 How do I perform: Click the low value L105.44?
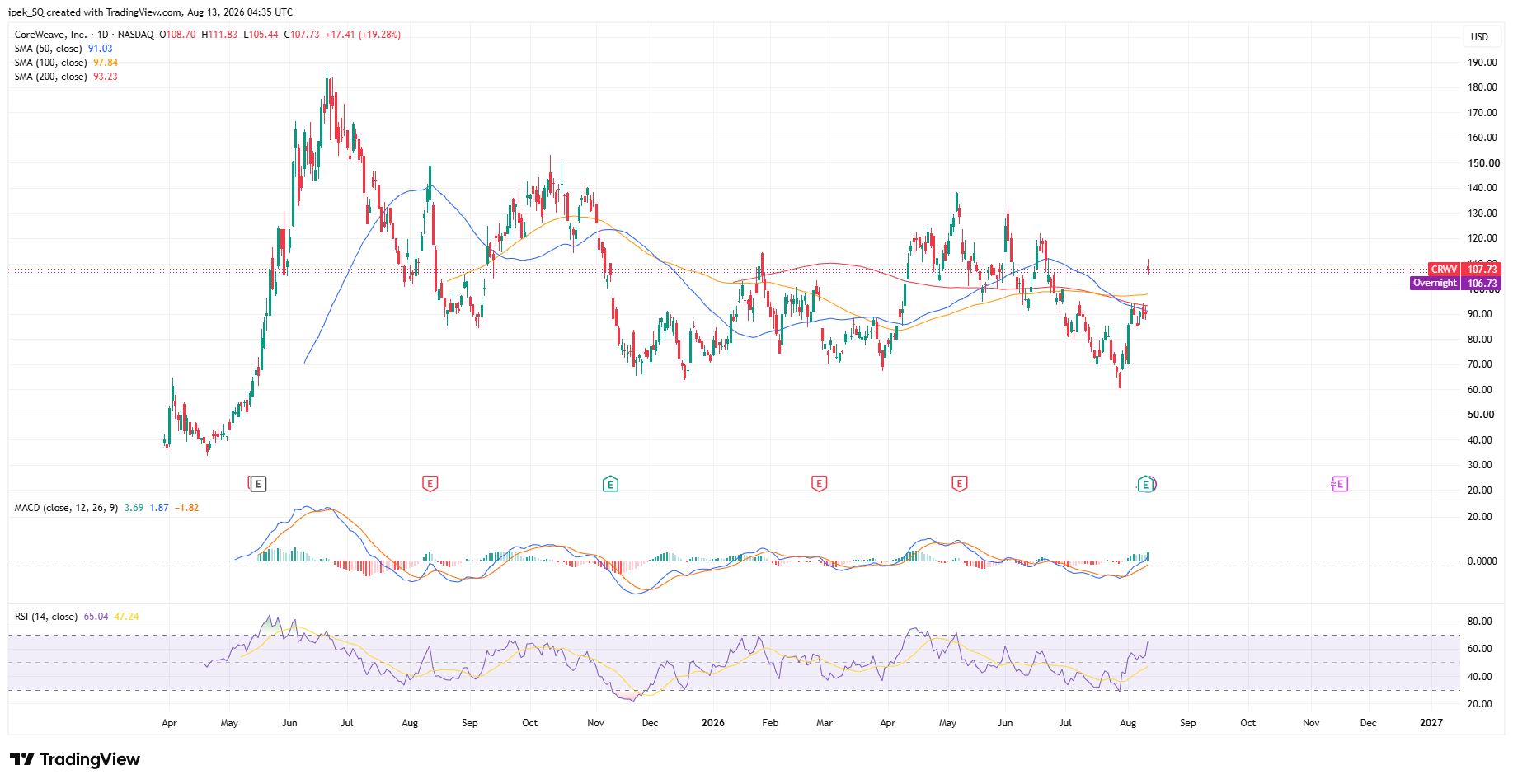click(261, 35)
